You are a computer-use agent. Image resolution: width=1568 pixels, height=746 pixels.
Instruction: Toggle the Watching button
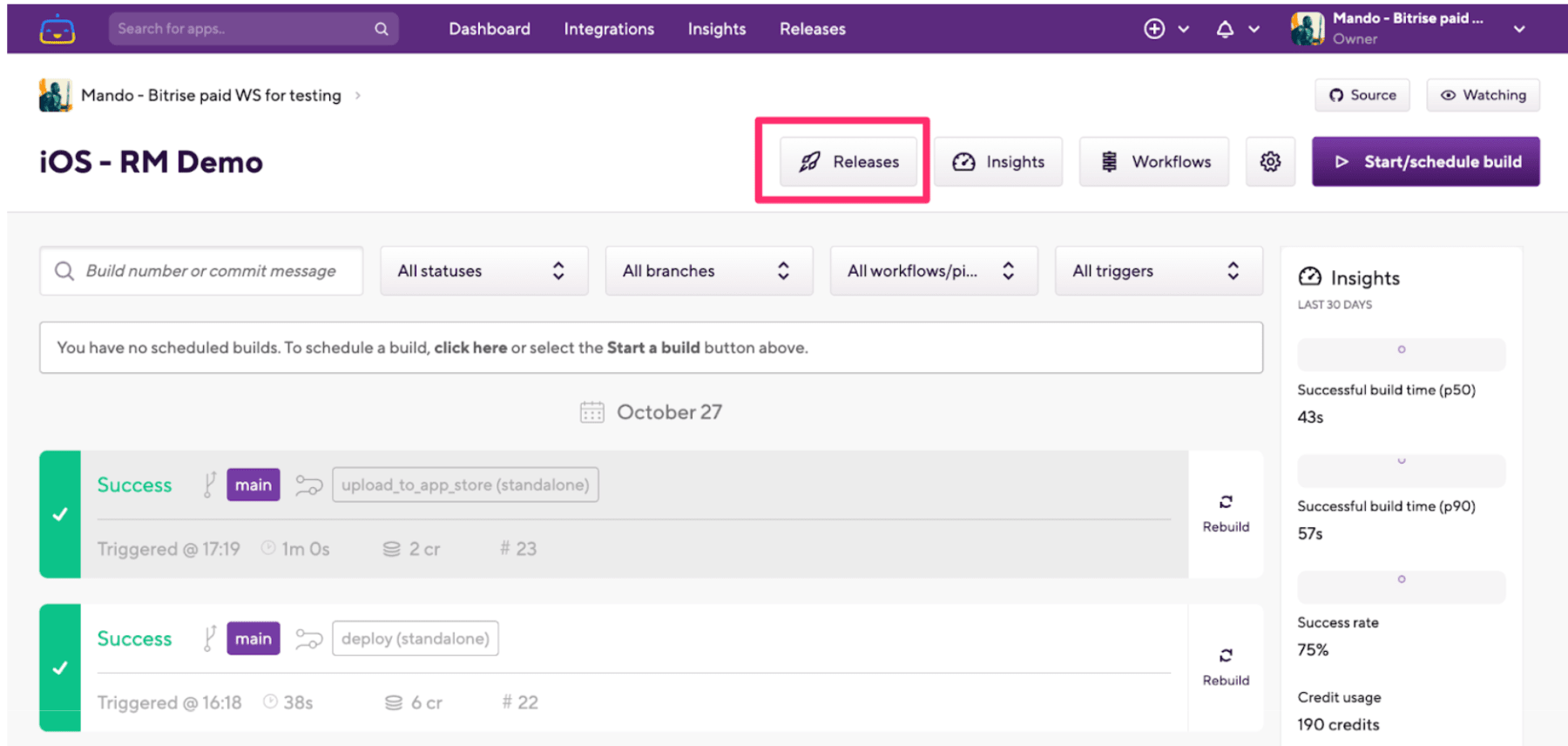[1483, 95]
